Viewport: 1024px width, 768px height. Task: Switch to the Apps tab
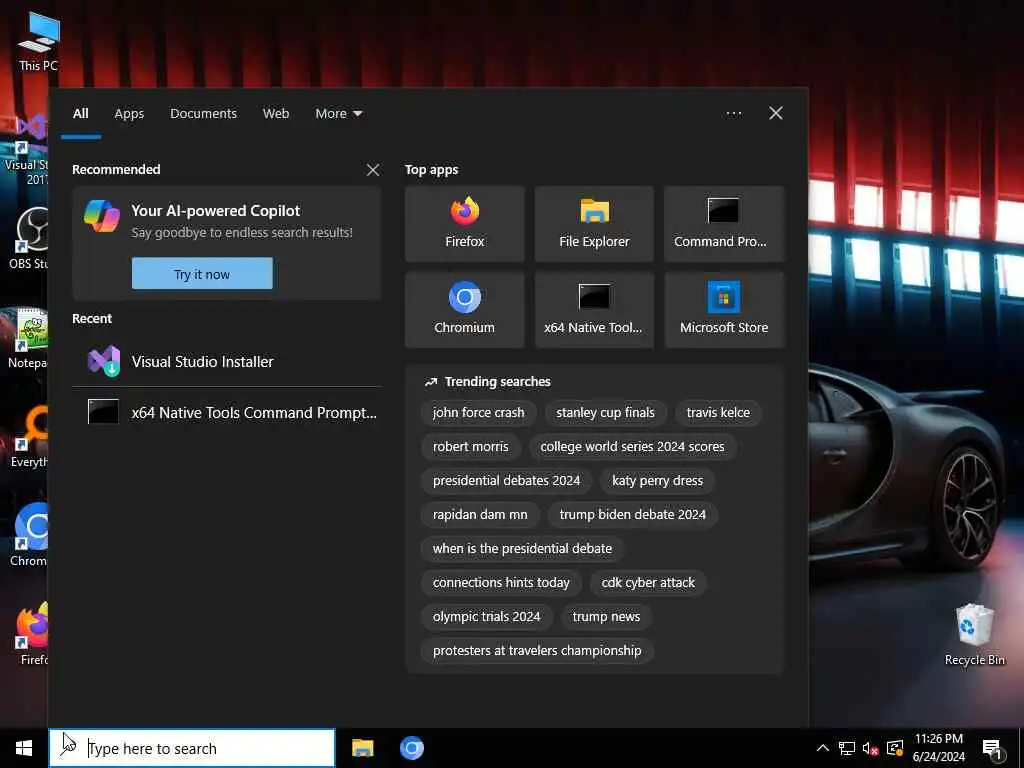coord(129,113)
